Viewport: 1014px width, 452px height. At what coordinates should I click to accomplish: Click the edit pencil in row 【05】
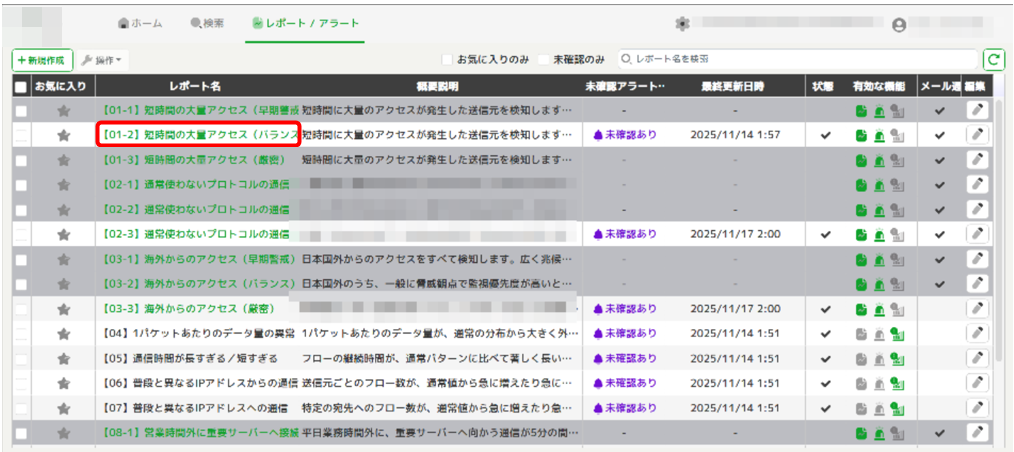[977, 358]
